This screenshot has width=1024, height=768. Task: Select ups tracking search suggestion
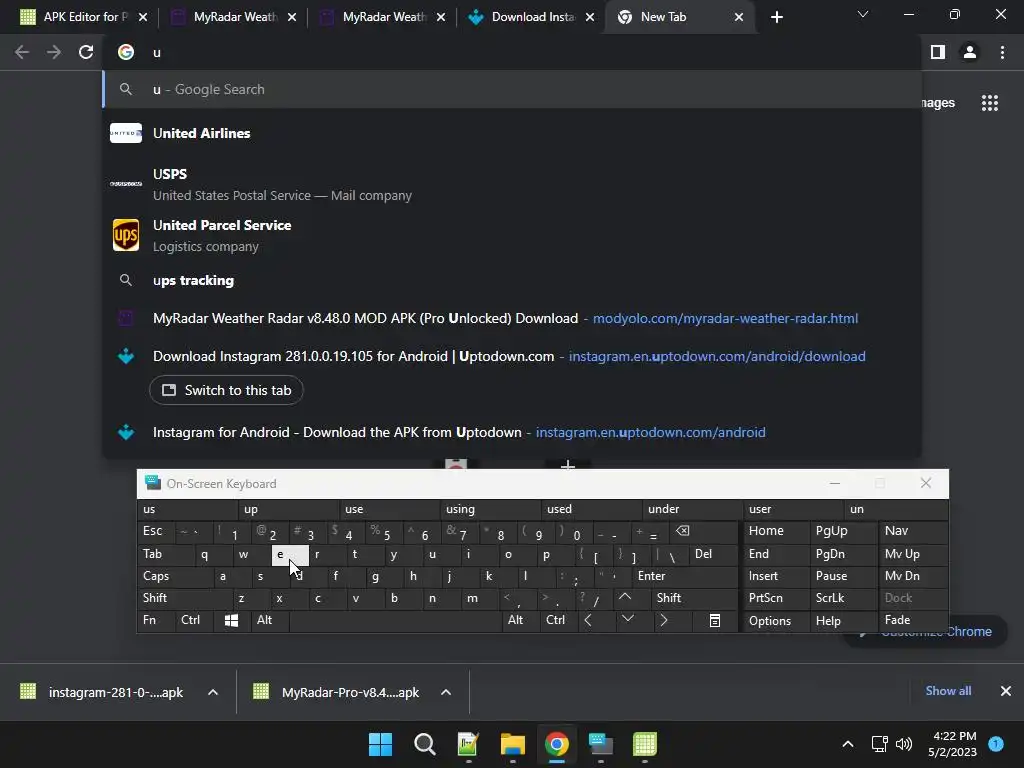click(x=512, y=281)
